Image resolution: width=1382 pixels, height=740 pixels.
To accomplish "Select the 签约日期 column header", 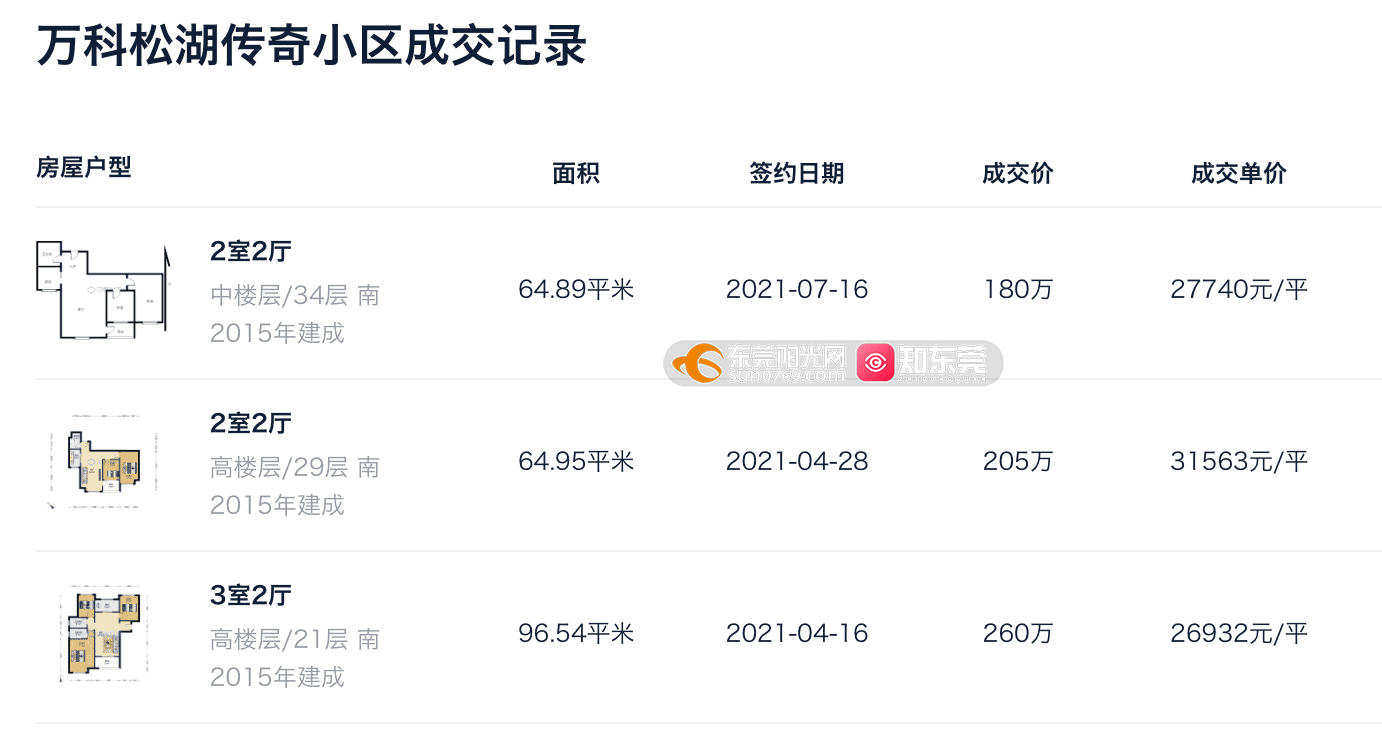I will point(797,173).
